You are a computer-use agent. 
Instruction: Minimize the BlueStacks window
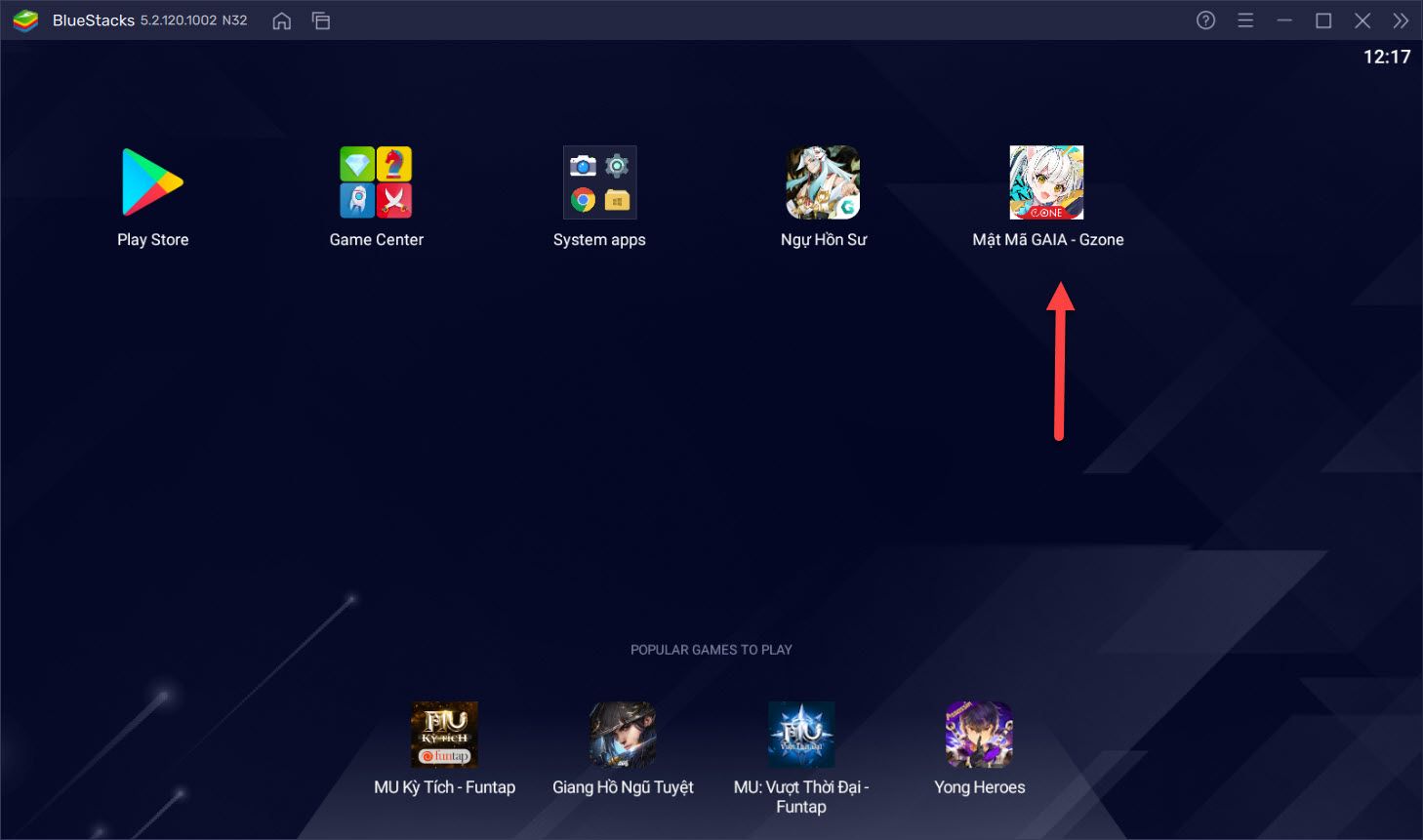pyautogui.click(x=1284, y=20)
